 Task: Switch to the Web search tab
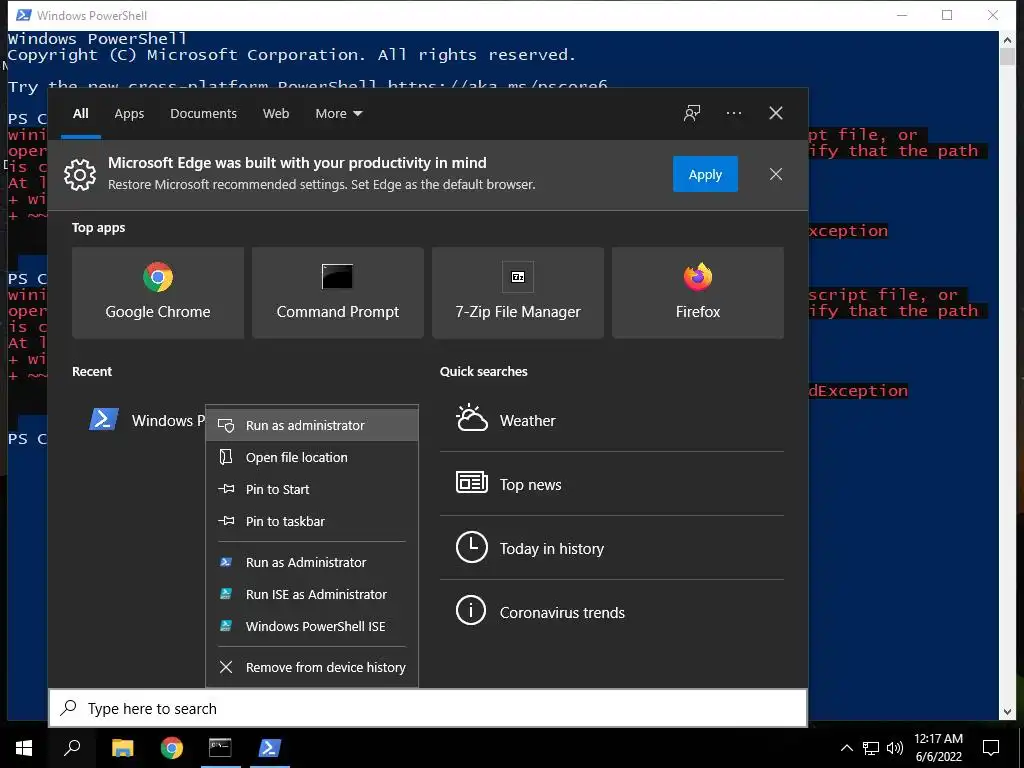tap(276, 114)
